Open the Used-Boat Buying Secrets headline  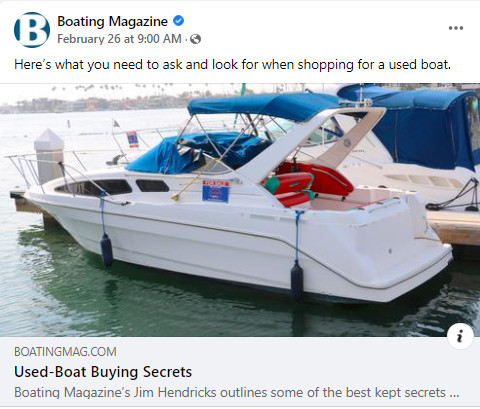click(x=103, y=372)
